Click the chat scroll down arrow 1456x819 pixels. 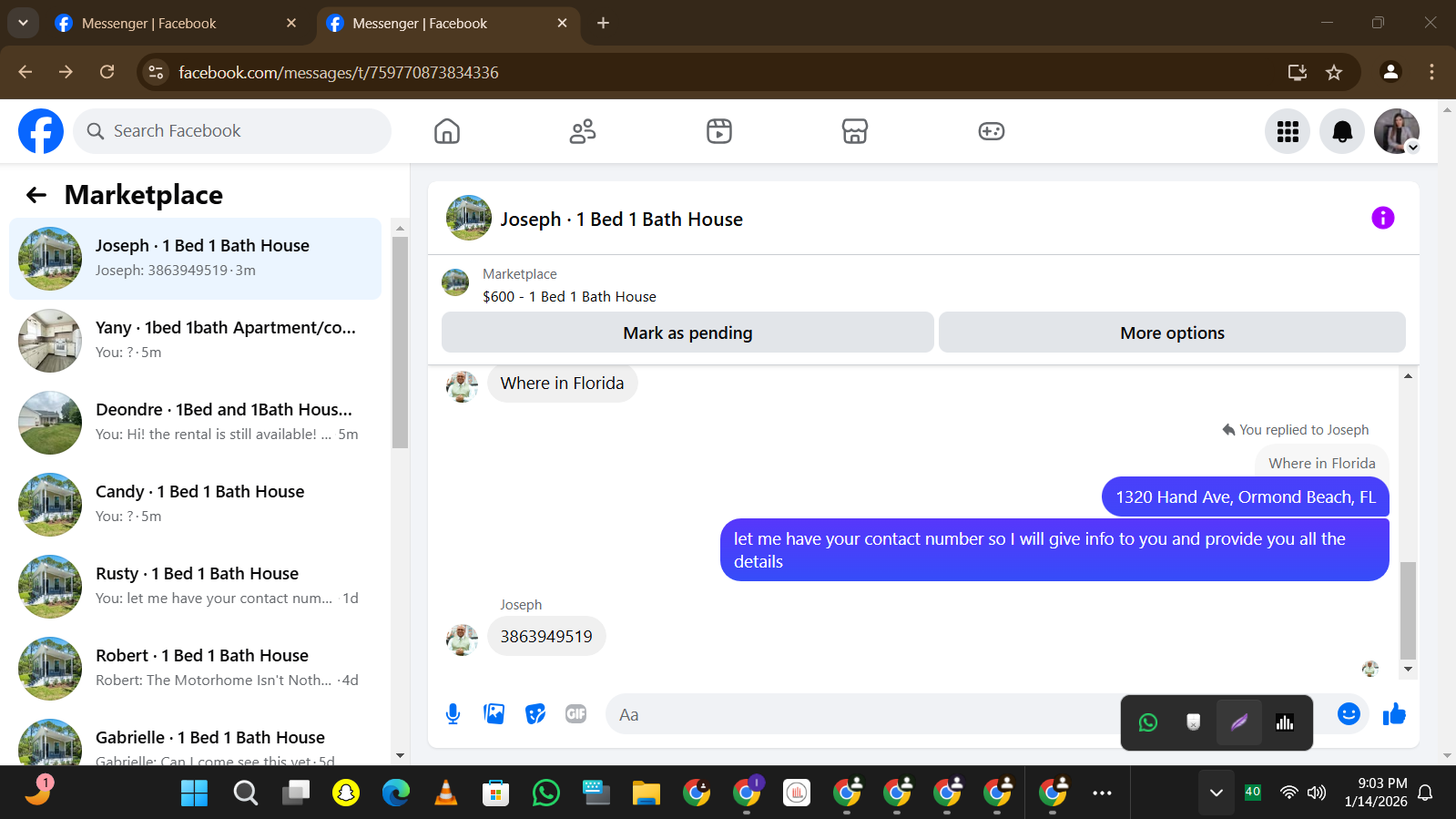pos(1409,670)
